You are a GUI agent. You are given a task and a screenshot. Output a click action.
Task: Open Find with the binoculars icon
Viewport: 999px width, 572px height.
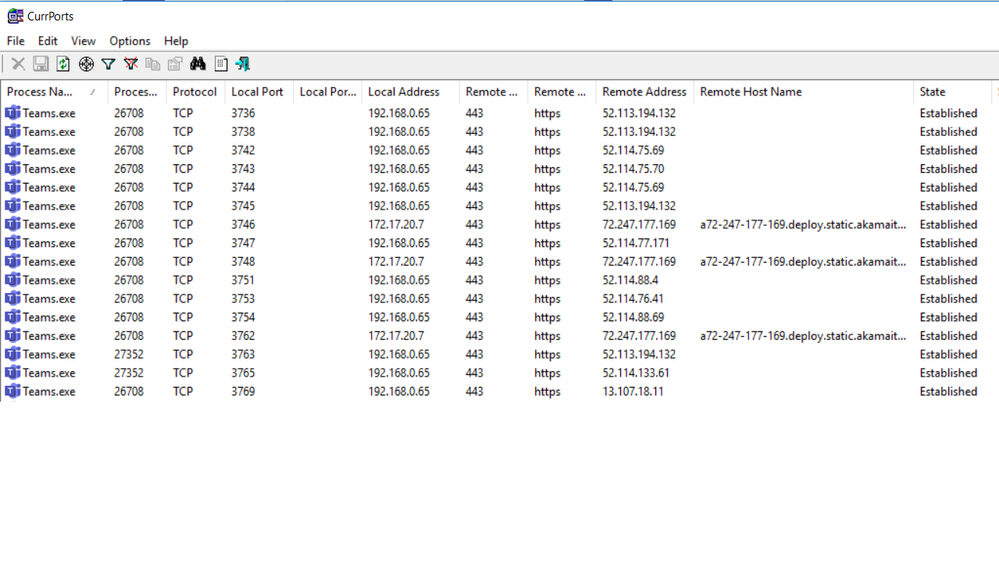click(198, 64)
